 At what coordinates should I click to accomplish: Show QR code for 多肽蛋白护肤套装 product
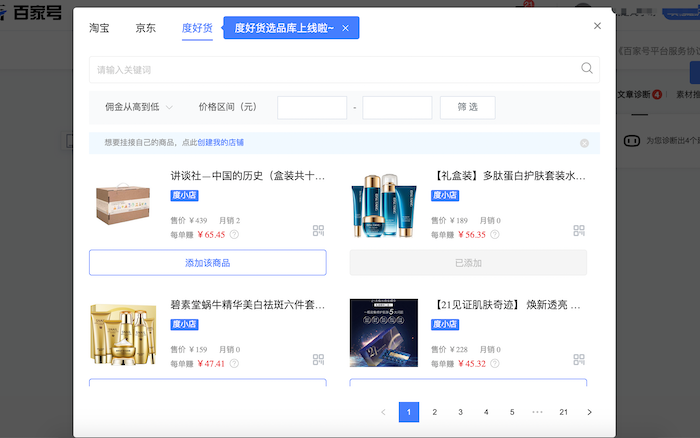[x=579, y=230]
